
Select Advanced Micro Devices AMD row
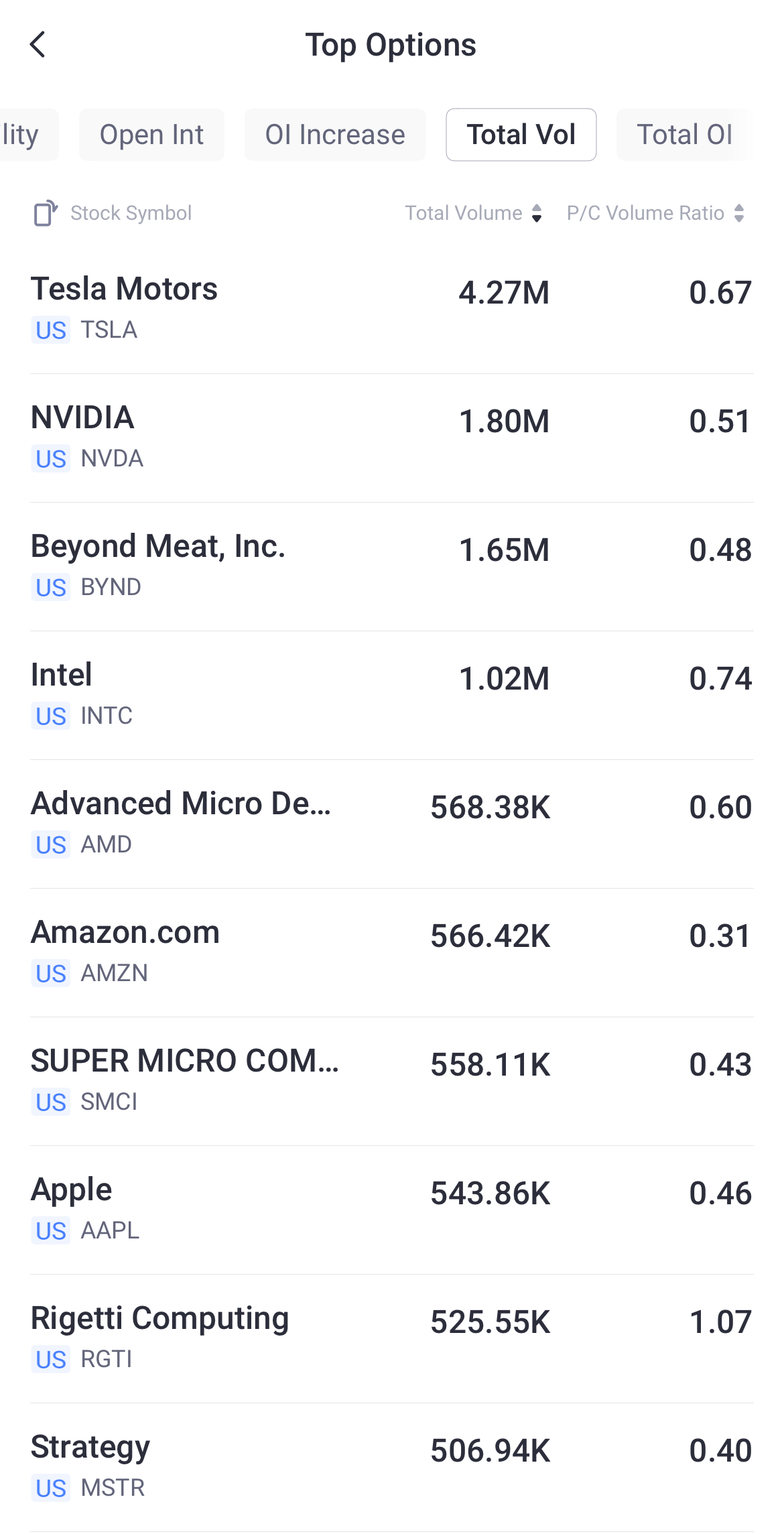(392, 823)
